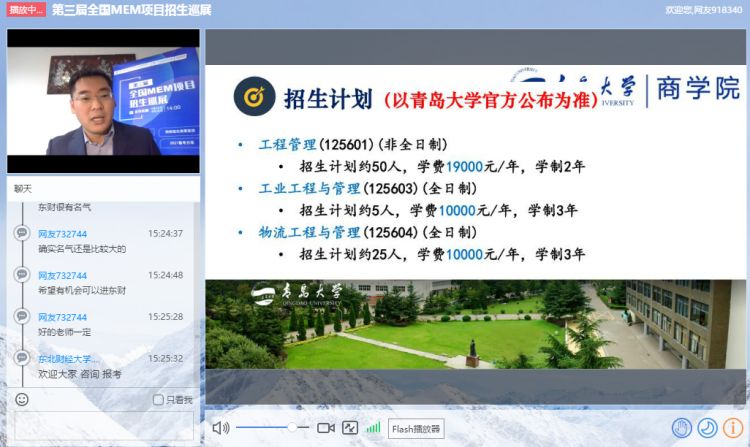The image size is (750, 447).
Task: Open the blue moon-shaped icon
Action: [x=707, y=428]
